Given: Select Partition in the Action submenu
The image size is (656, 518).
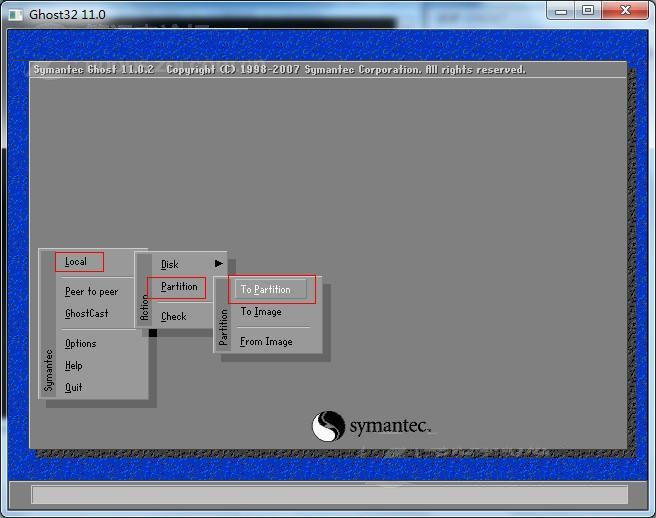Looking at the screenshot, I should coord(177,287).
